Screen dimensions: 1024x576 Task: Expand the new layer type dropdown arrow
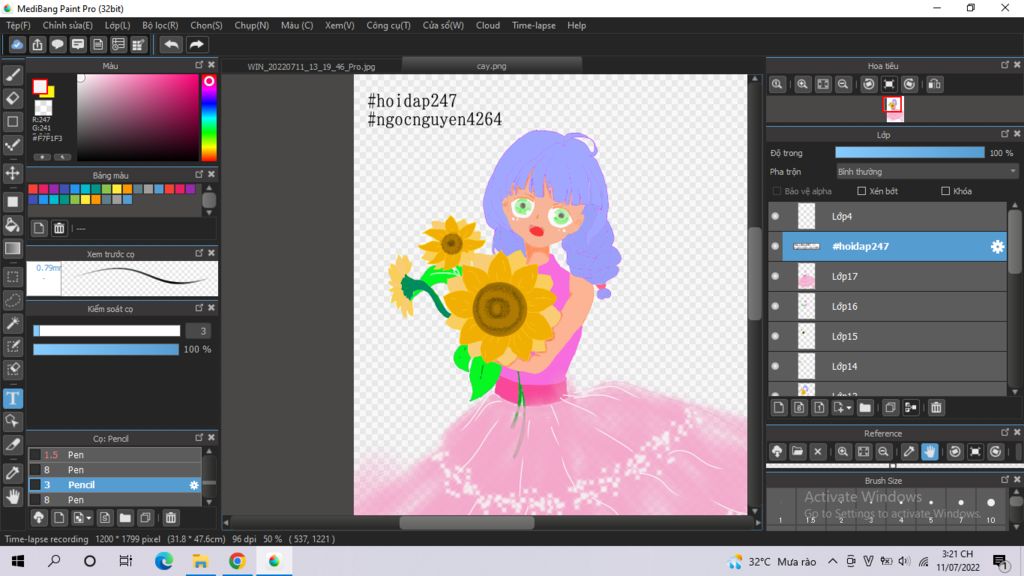point(848,408)
